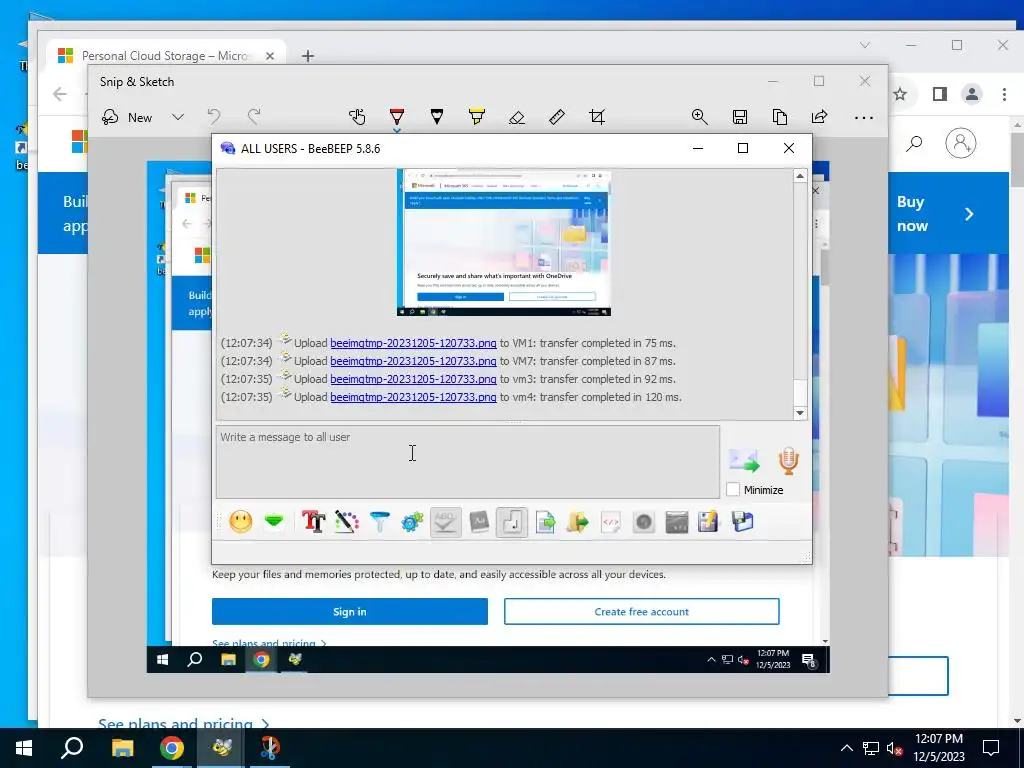This screenshot has width=1024, height=768.
Task: Open the uploaded file link sent to VM1
Action: 413,343
